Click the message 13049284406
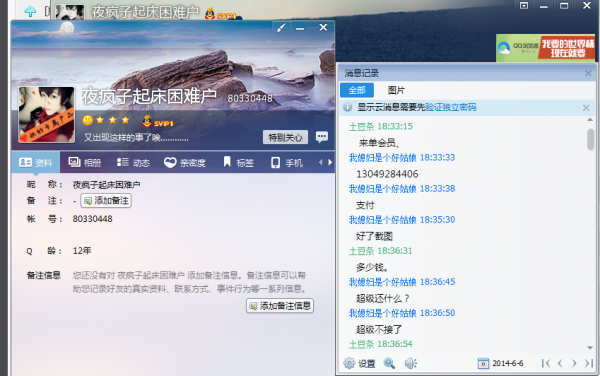This screenshot has width=600, height=376. [x=387, y=174]
